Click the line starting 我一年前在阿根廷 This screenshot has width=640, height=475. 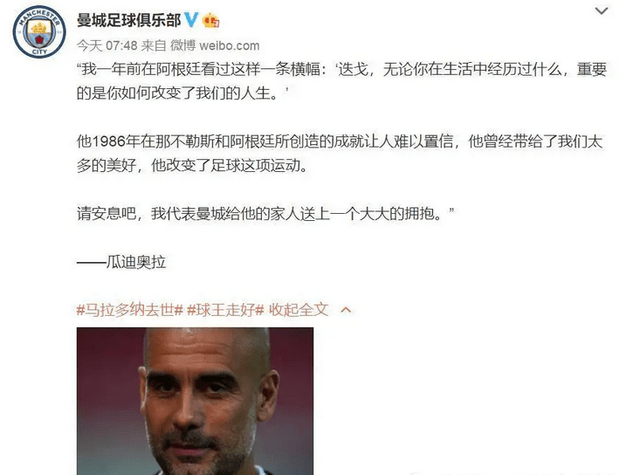342,69
